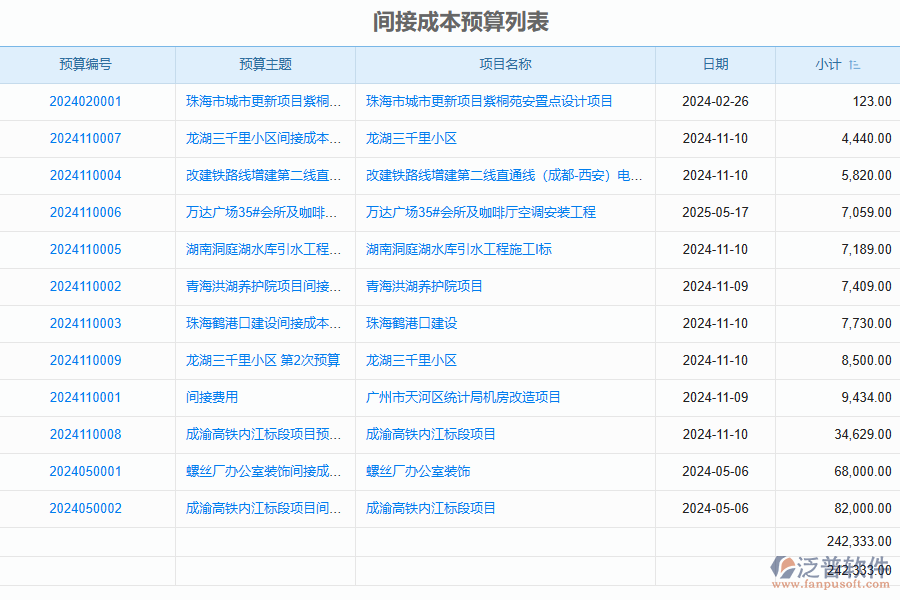Open project 广州市天河区统计局机房改造项目
The image size is (900, 600).
(463, 397)
